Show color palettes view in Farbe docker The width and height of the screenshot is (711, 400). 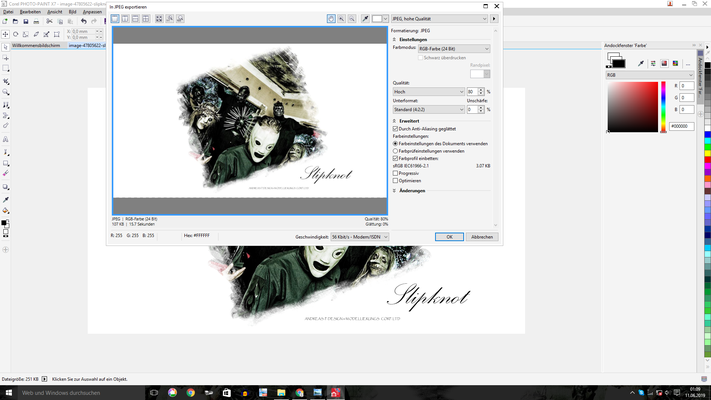coord(675,63)
